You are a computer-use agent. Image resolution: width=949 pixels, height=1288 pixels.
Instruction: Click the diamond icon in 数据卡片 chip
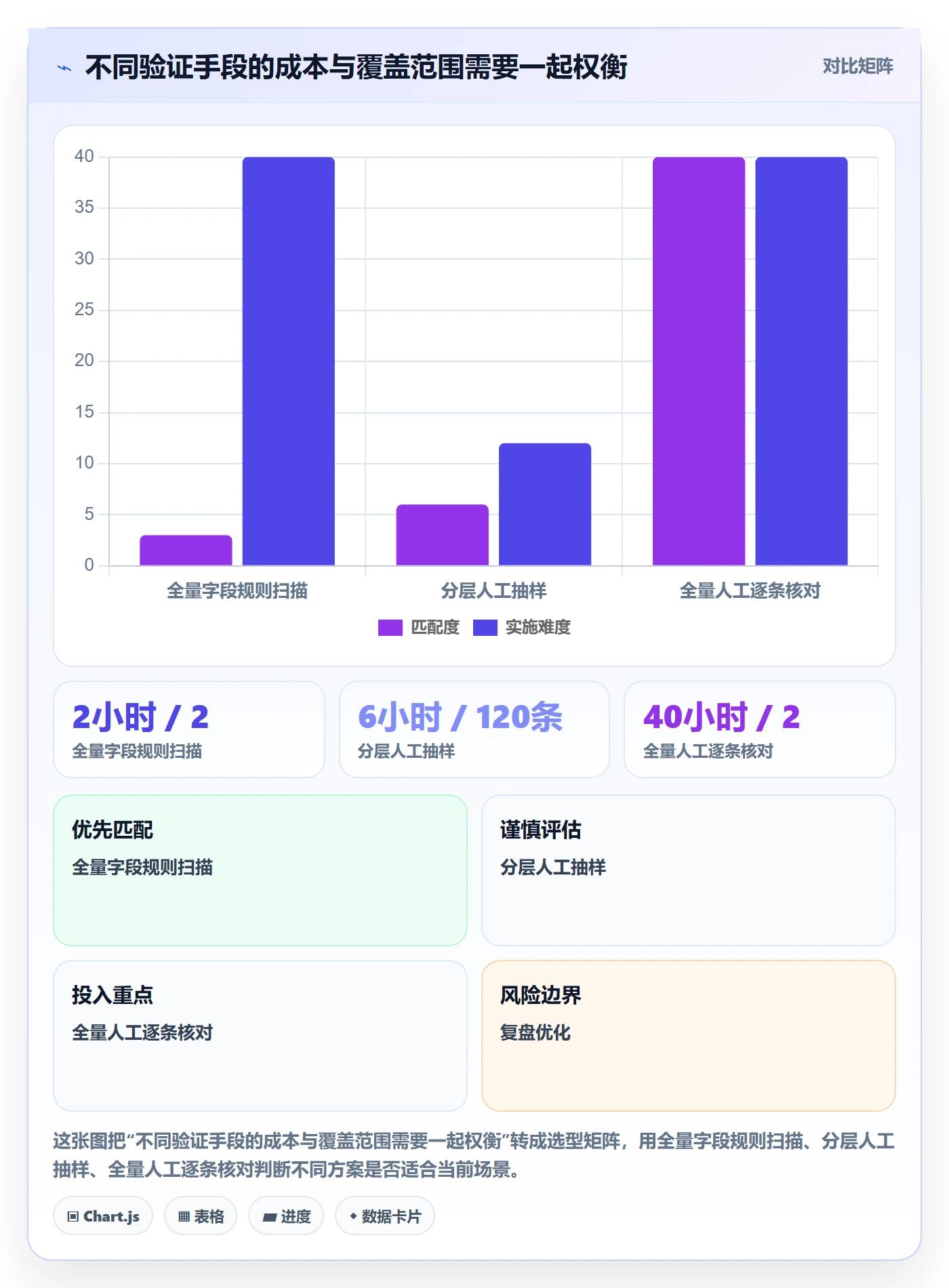[x=353, y=1217]
